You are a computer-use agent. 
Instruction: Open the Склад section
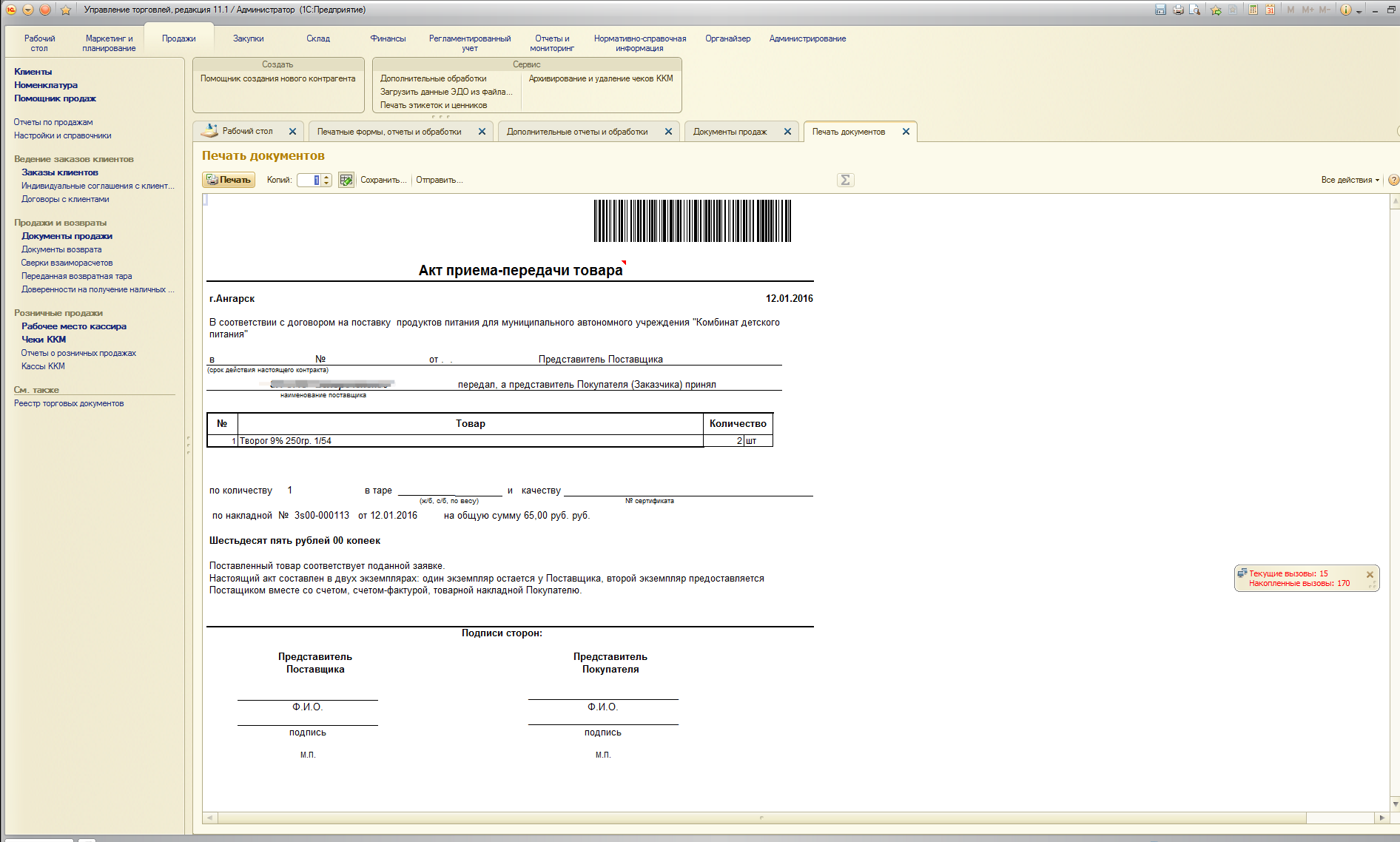(318, 38)
